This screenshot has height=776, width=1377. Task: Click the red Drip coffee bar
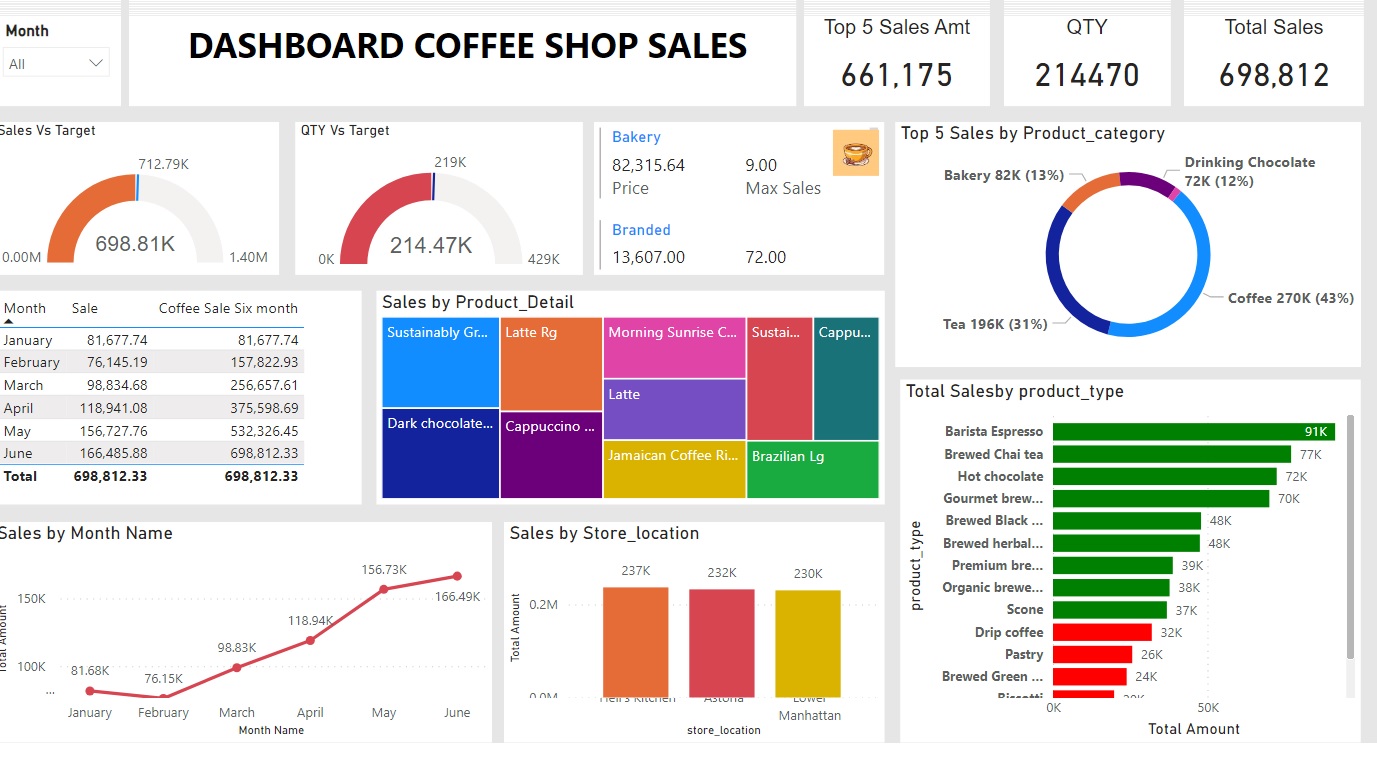coord(1102,632)
